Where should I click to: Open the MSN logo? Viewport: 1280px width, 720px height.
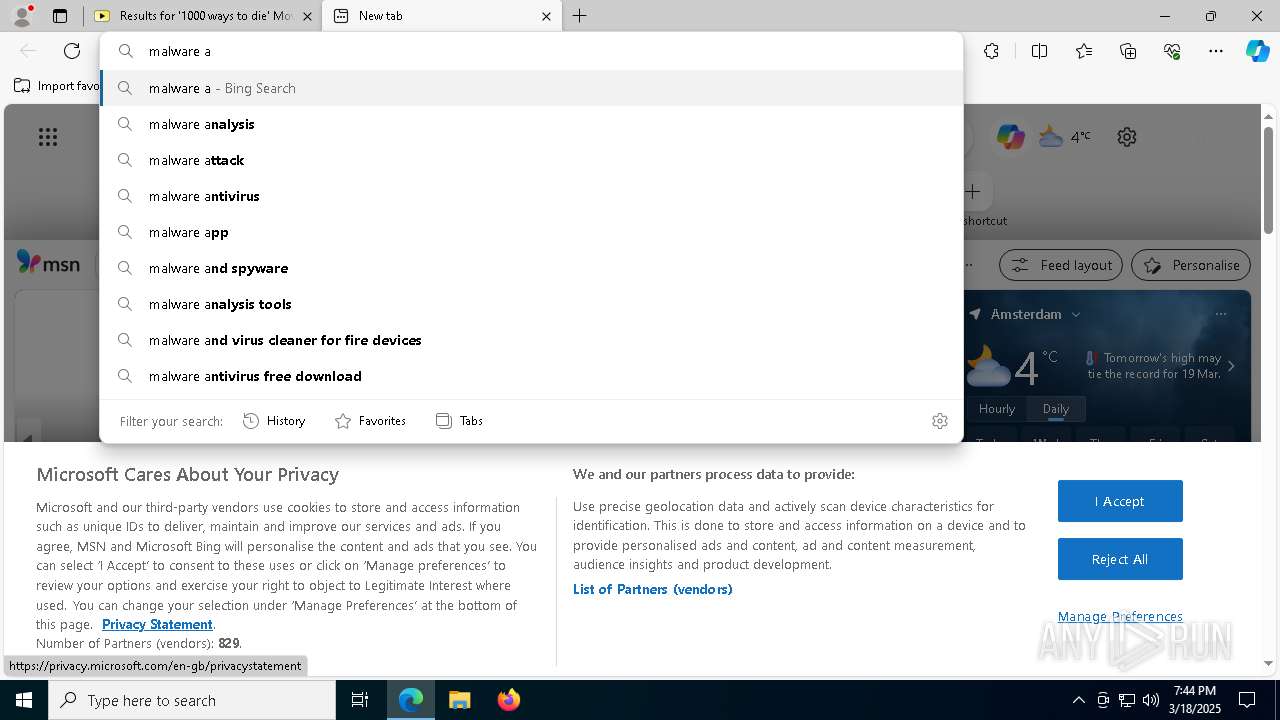(x=48, y=263)
